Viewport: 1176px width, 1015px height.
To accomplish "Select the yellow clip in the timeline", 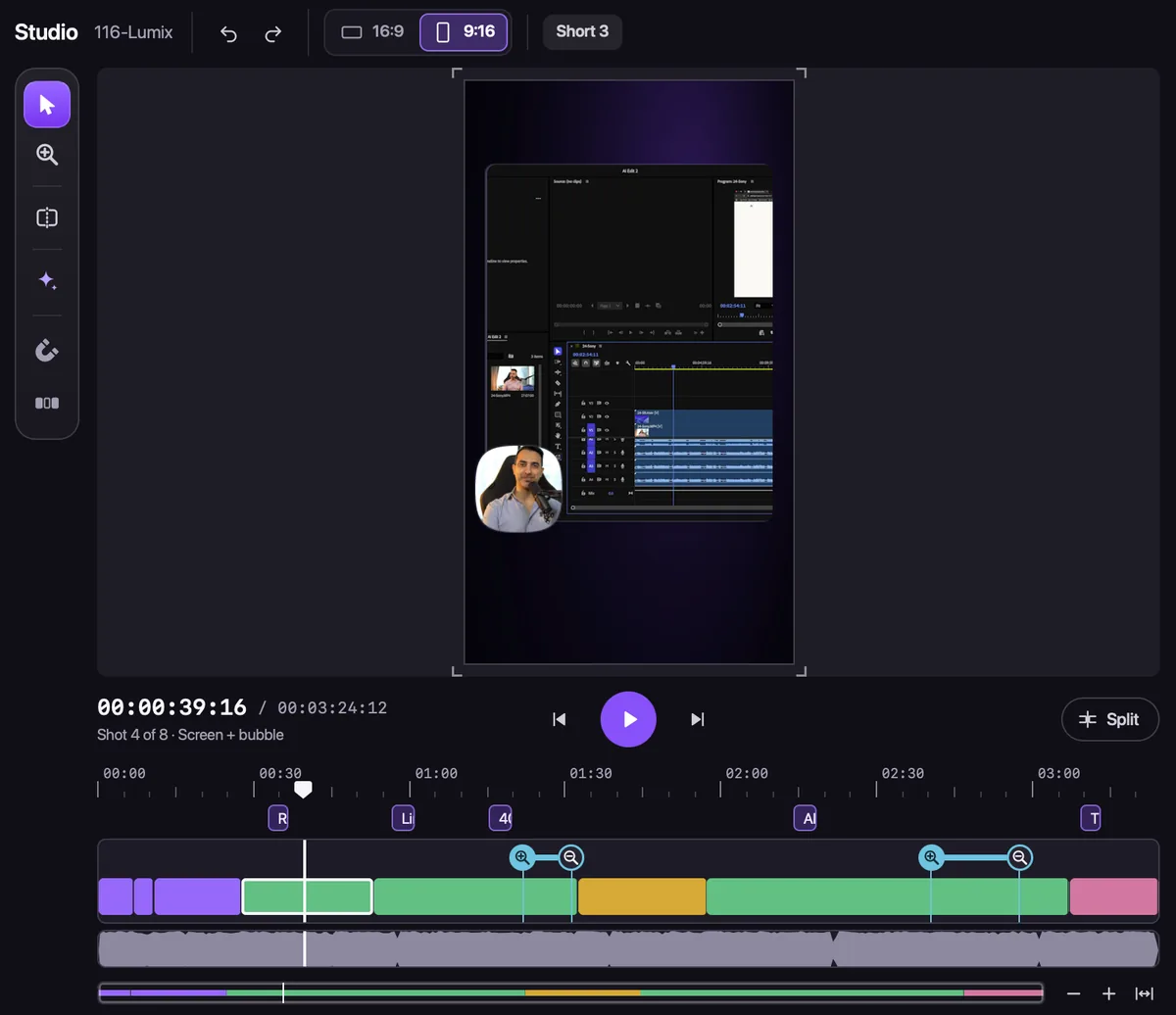I will click(x=642, y=896).
